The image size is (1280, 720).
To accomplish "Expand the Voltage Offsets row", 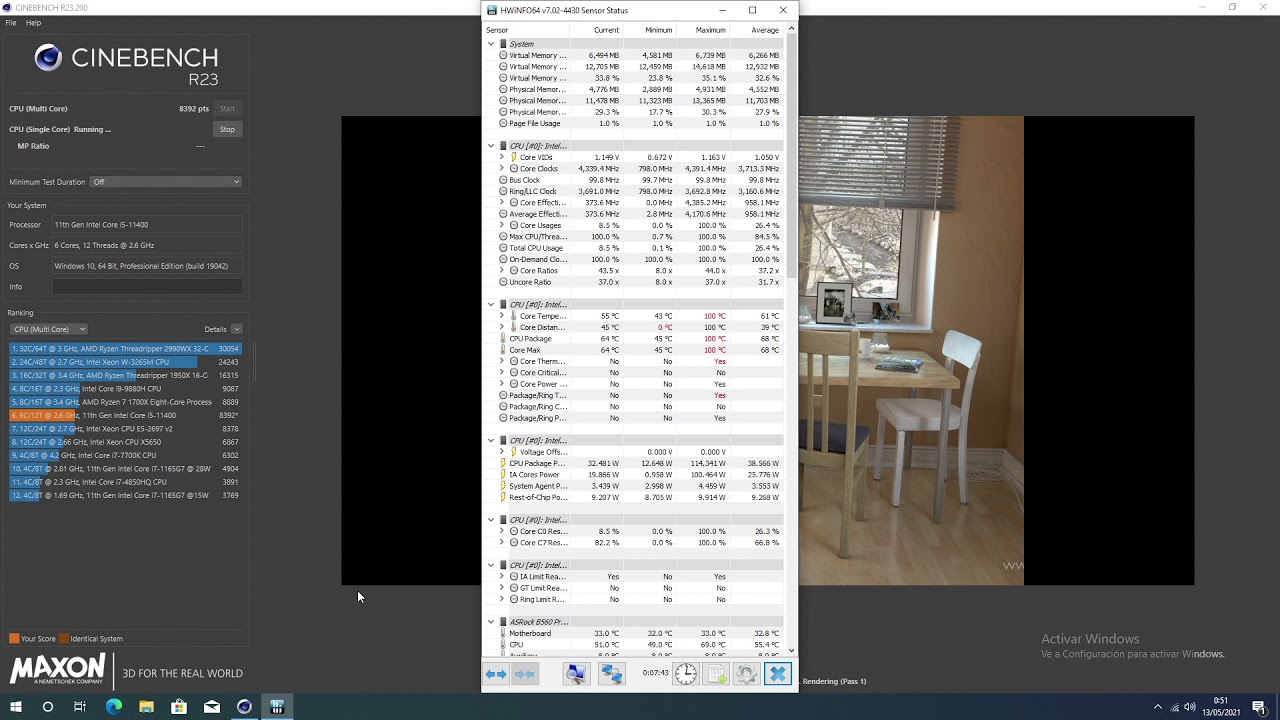I will [502, 452].
